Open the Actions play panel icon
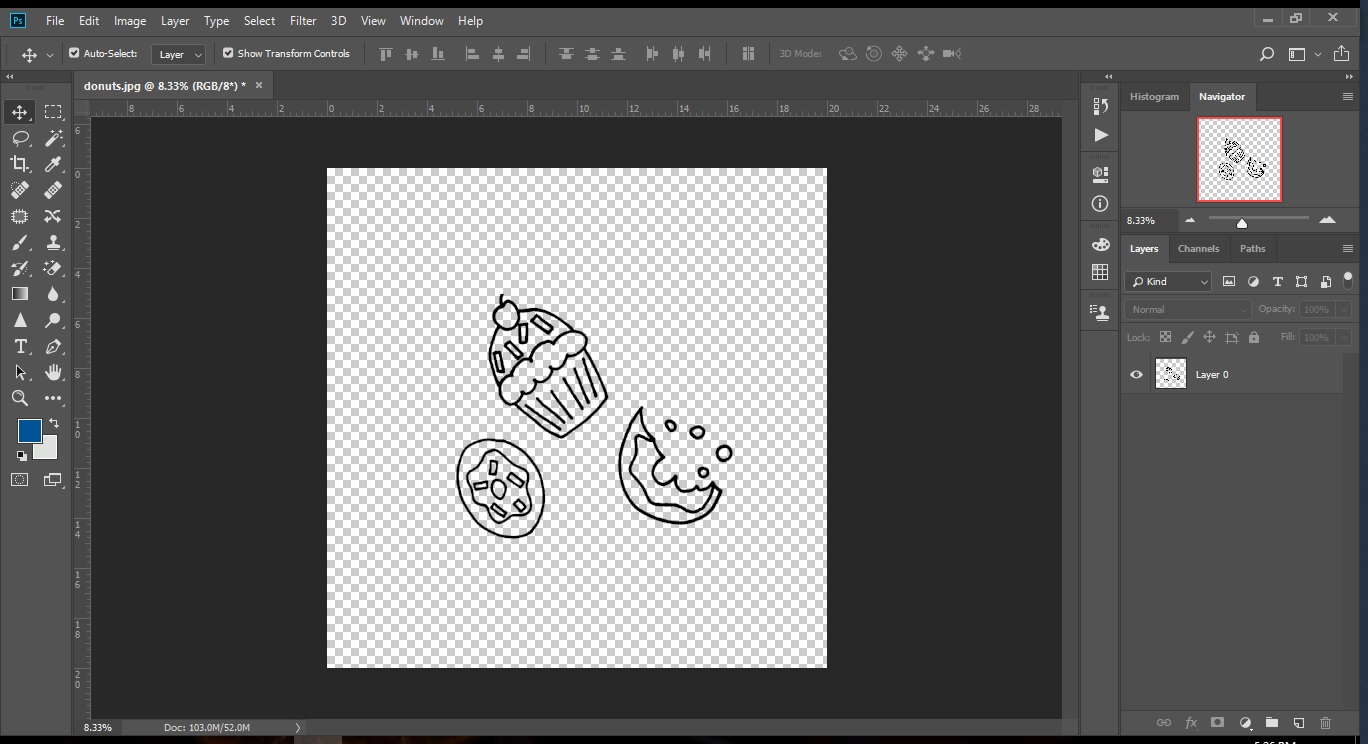The image size is (1368, 744). pyautogui.click(x=1101, y=135)
